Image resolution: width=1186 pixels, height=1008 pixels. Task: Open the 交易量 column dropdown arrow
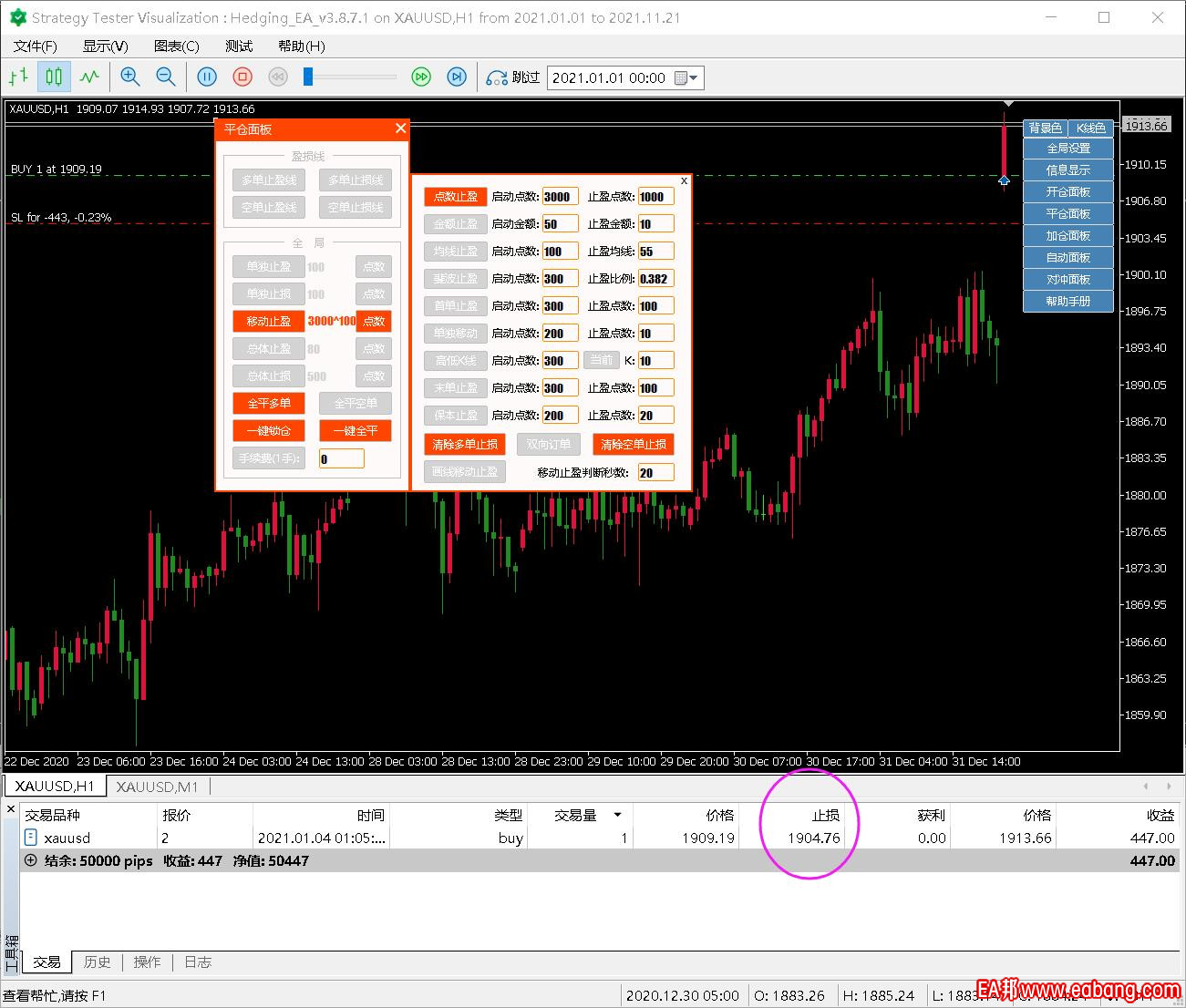[x=617, y=815]
